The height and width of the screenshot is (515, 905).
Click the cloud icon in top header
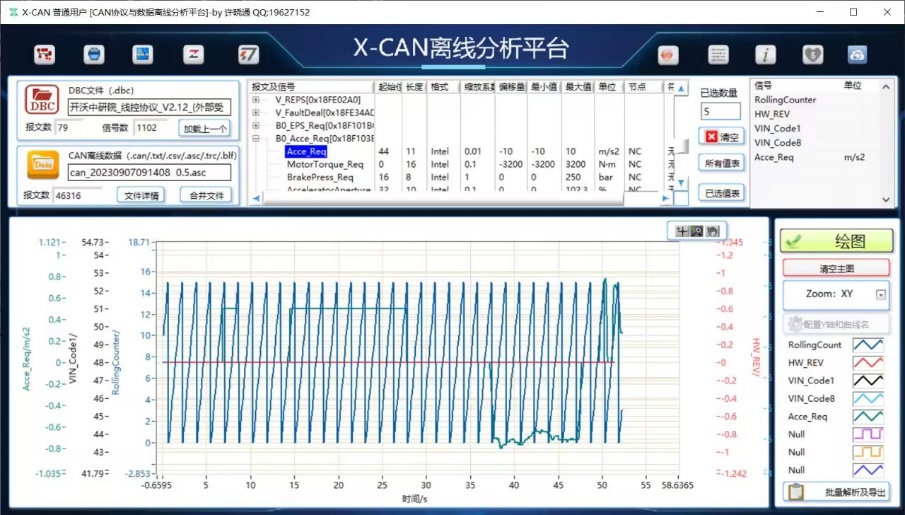(x=857, y=54)
